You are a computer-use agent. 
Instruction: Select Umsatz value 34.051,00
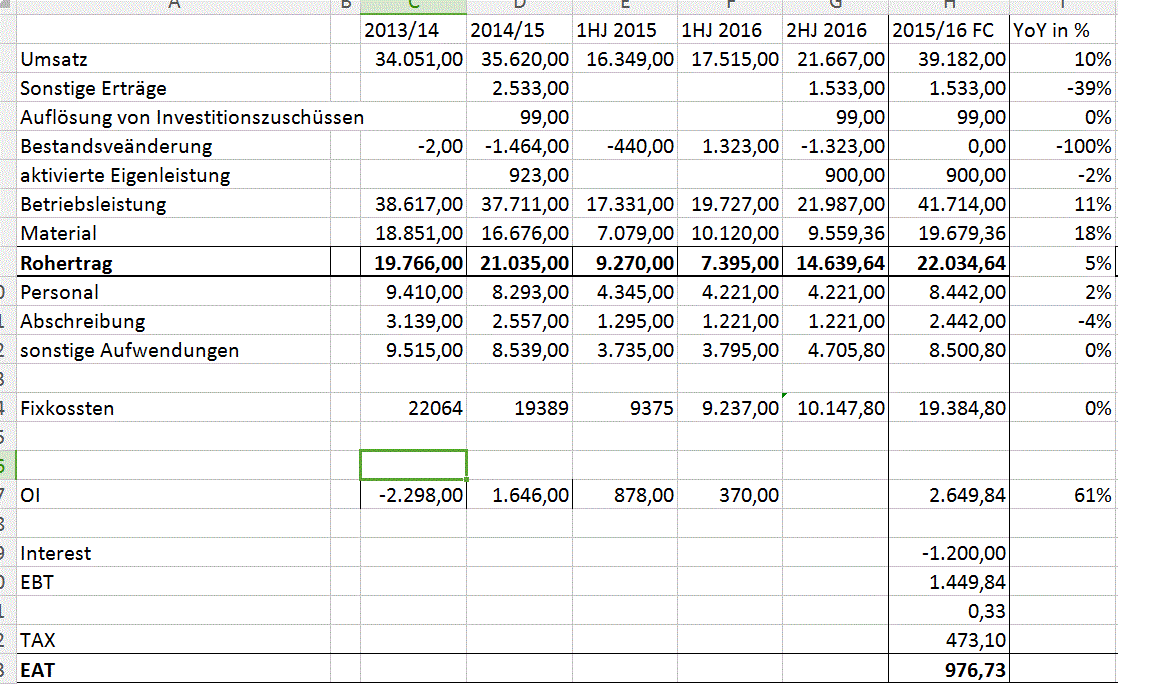point(413,59)
